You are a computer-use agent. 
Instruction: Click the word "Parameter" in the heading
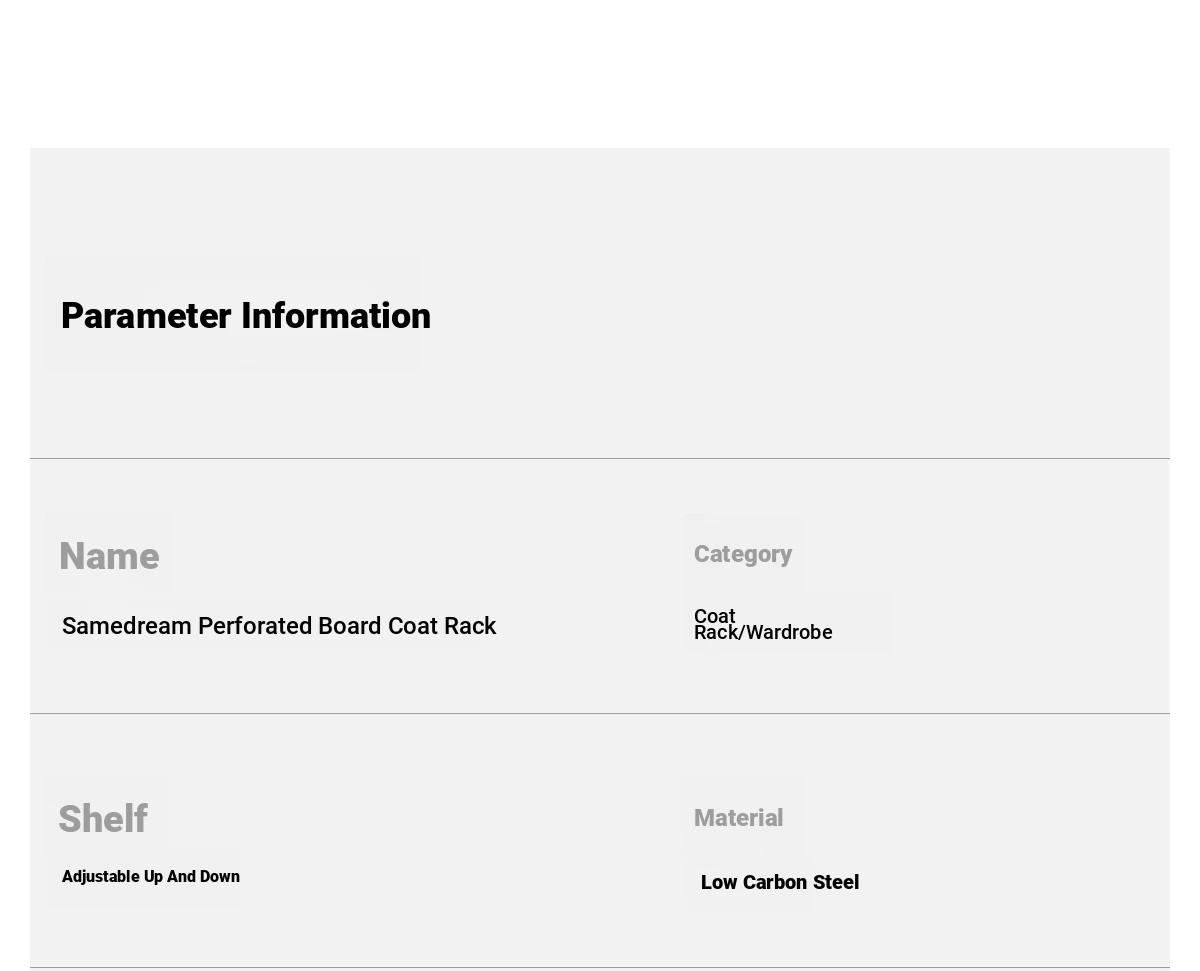coord(147,316)
